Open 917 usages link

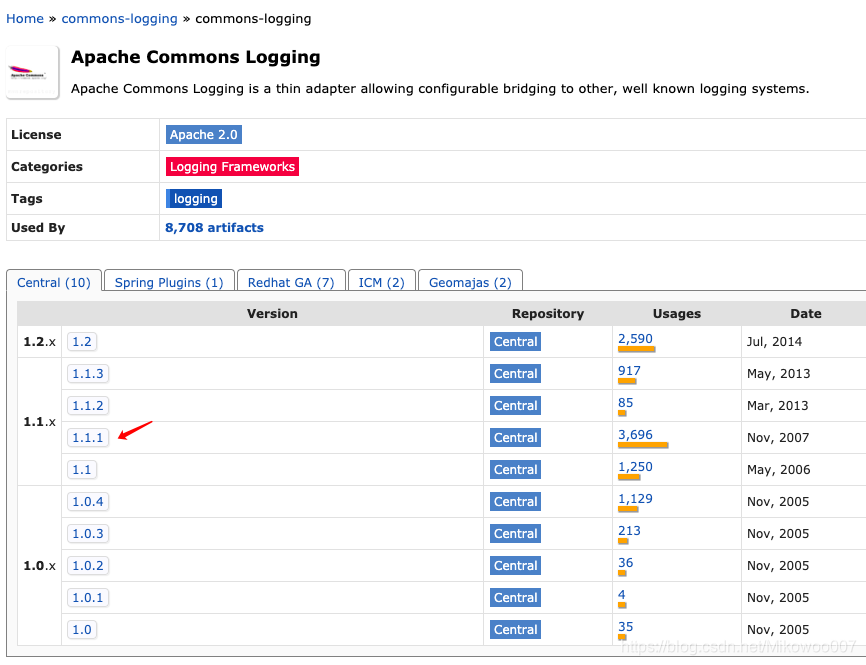(629, 371)
